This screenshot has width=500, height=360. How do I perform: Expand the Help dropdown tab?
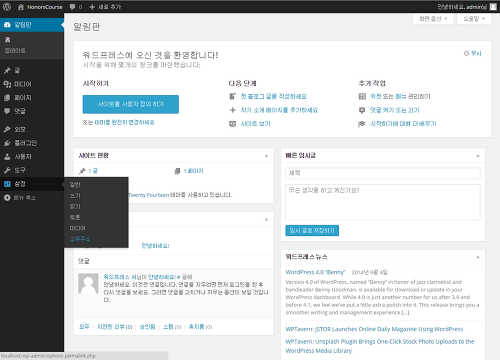click(474, 19)
